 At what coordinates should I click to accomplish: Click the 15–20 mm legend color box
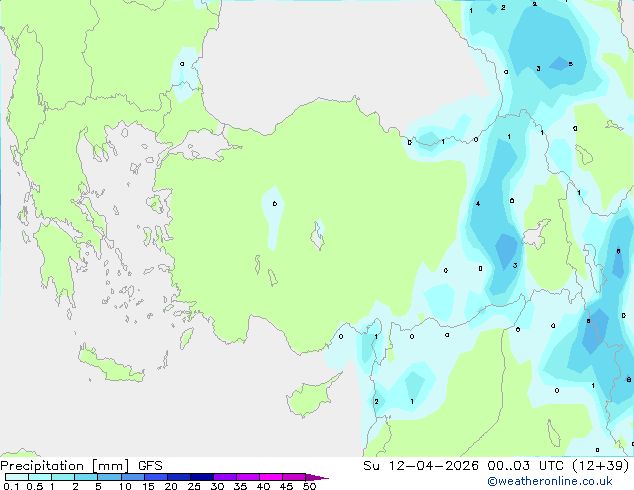(x=155, y=477)
